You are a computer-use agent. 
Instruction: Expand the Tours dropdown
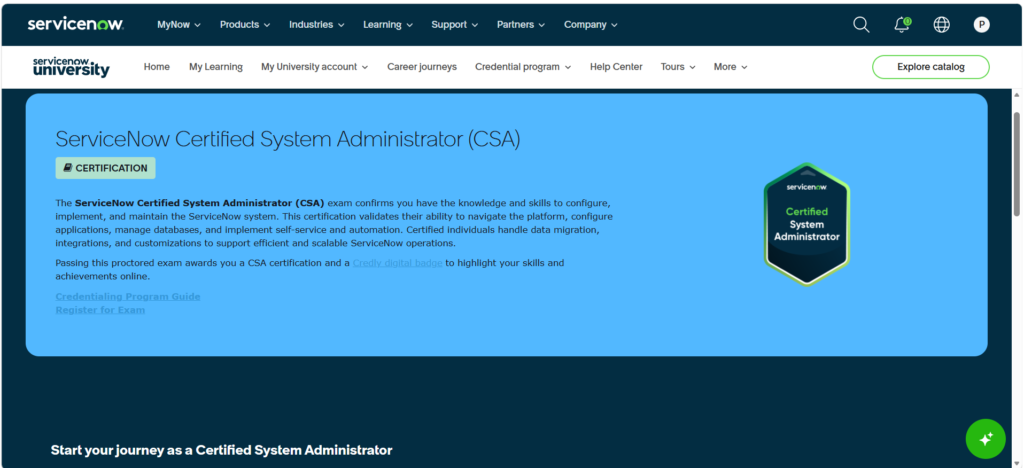coord(678,67)
